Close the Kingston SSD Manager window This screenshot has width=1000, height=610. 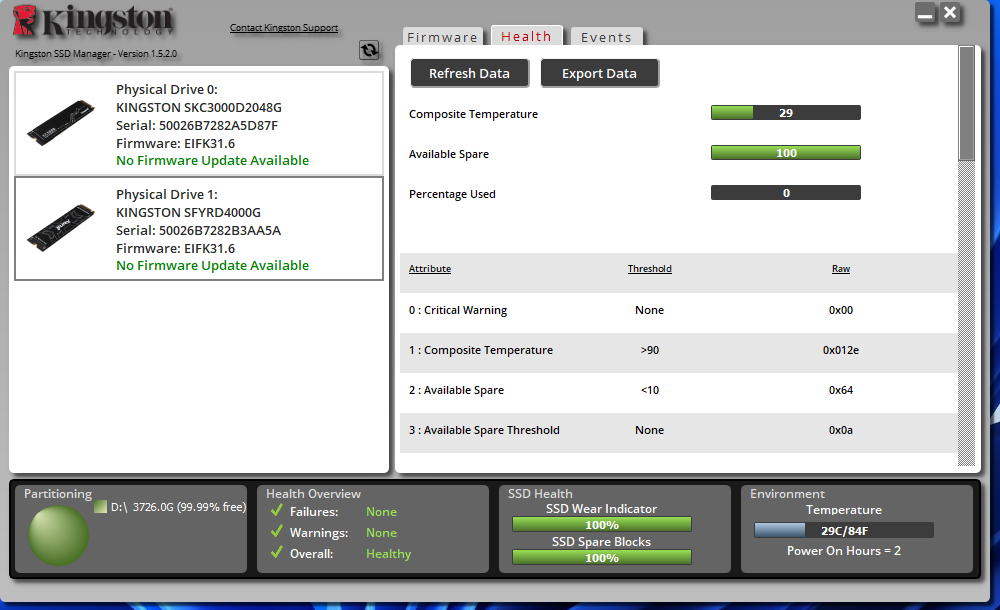click(950, 13)
